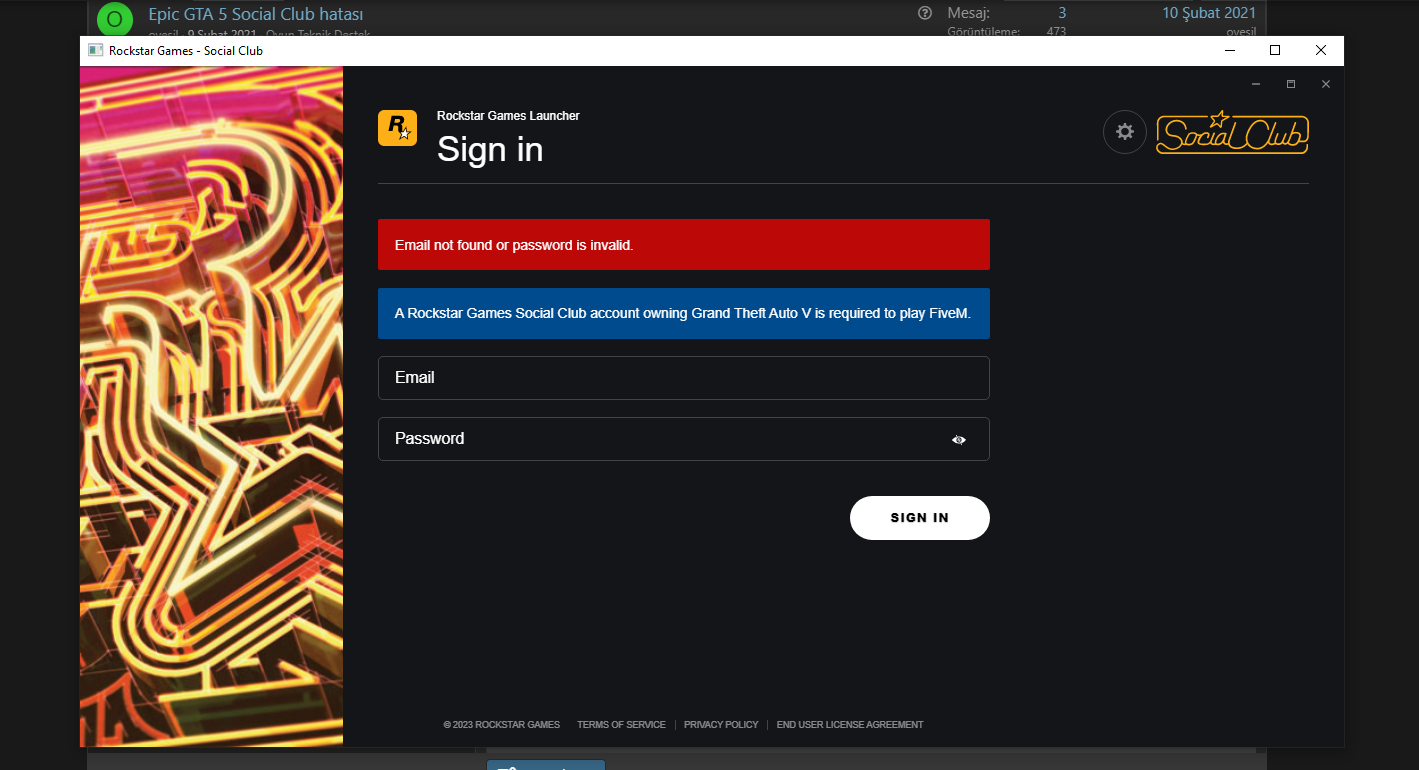Click the Rockstar Games logo icon
The height and width of the screenshot is (770, 1419).
click(x=397, y=128)
